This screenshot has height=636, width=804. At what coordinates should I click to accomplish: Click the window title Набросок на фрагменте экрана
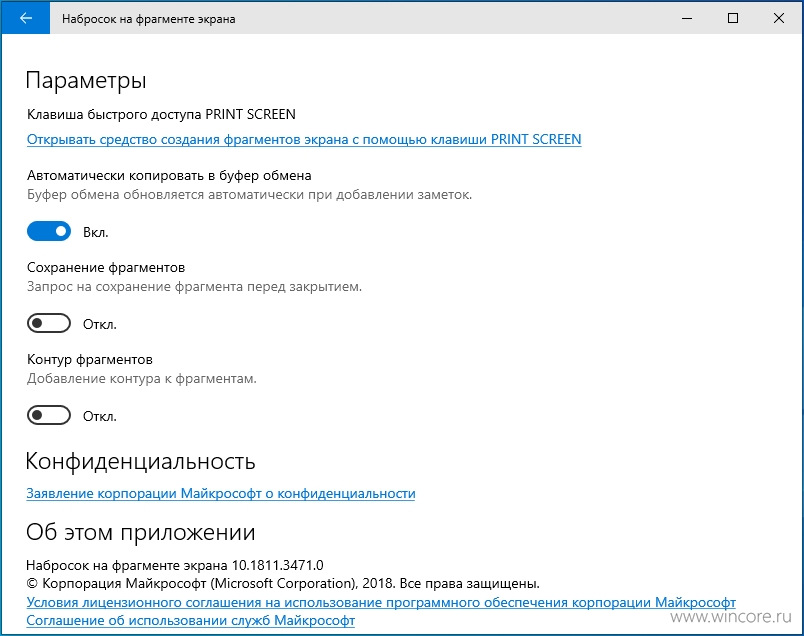(x=149, y=19)
